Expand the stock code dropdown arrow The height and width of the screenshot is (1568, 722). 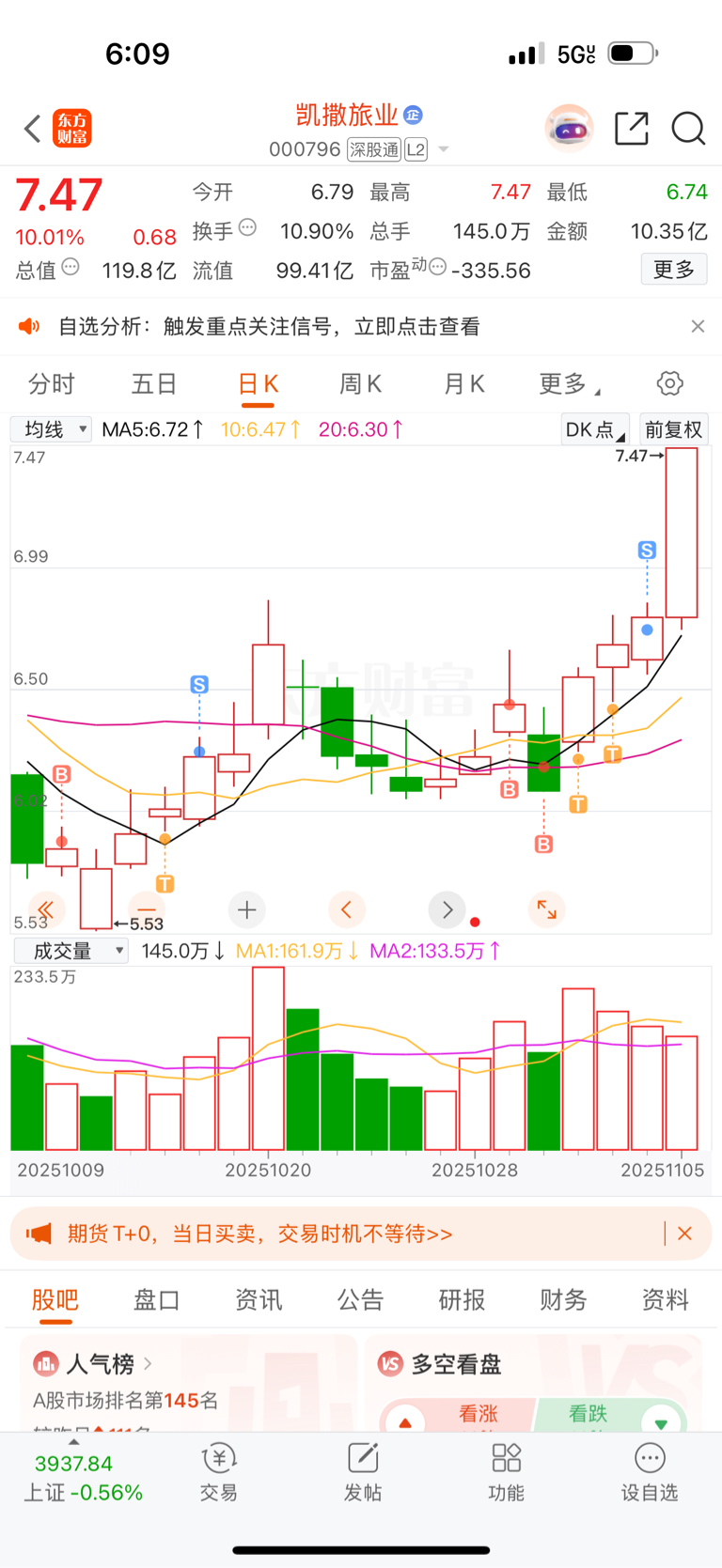tap(444, 149)
